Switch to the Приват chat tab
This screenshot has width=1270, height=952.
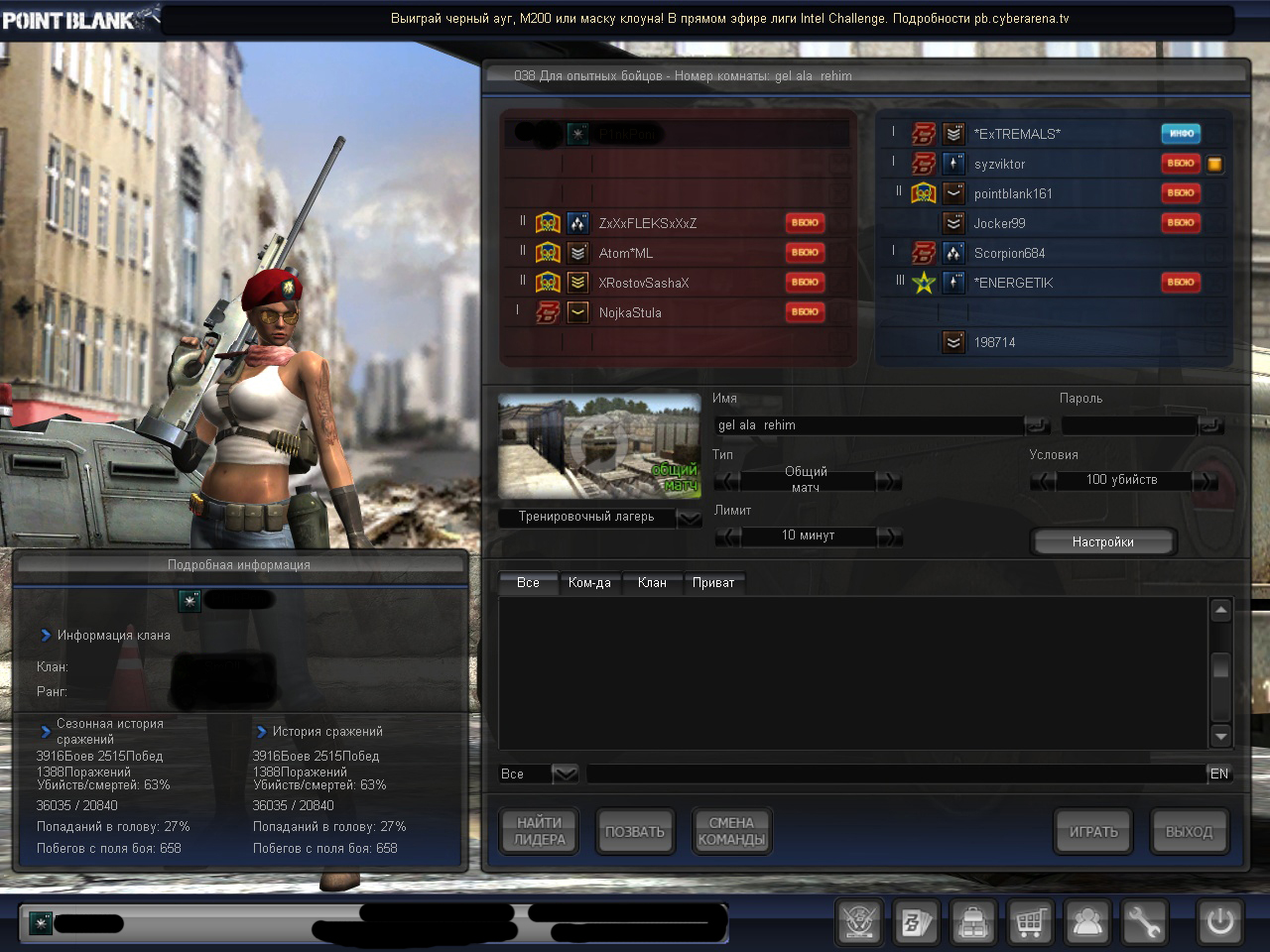coord(713,582)
